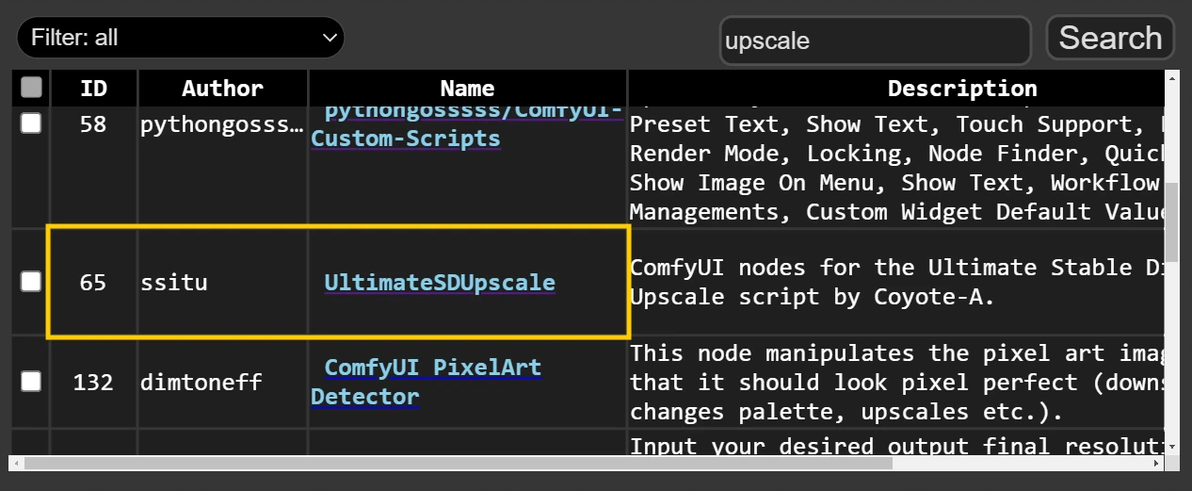1192x491 pixels.
Task: Open the "Filter: all" dropdown
Action: click(180, 38)
